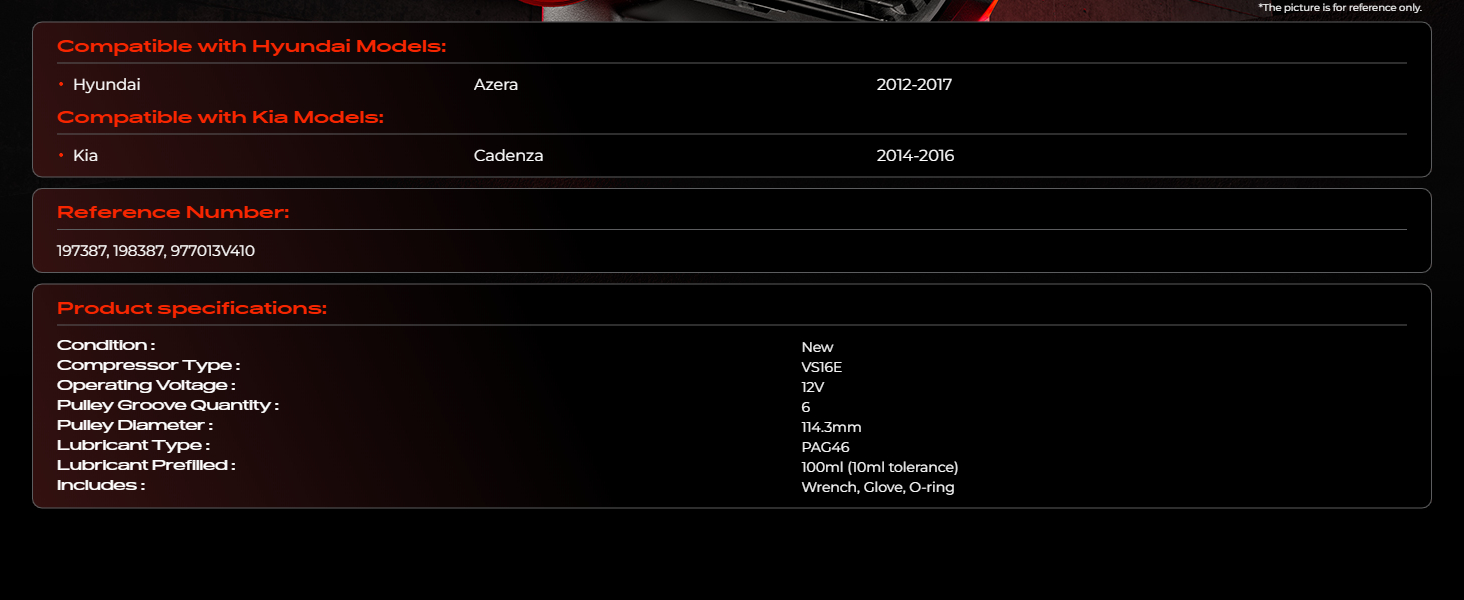Viewport: 1464px width, 600px height.
Task: Select the '114.3mm' diameter value
Action: tap(831, 427)
